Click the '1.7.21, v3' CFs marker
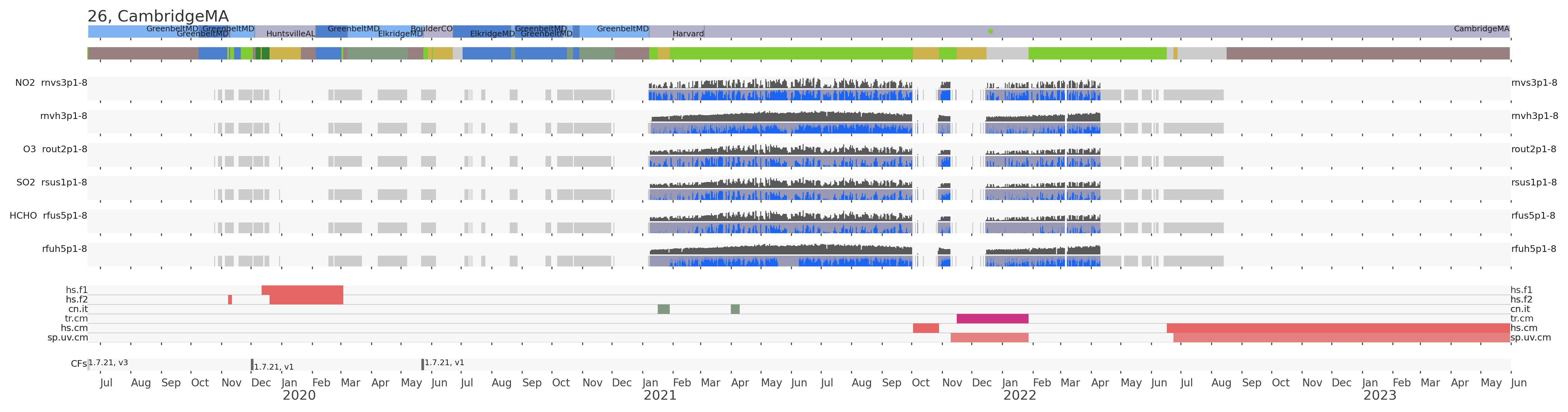Viewport: 1568px width, 412px height. tap(108, 363)
